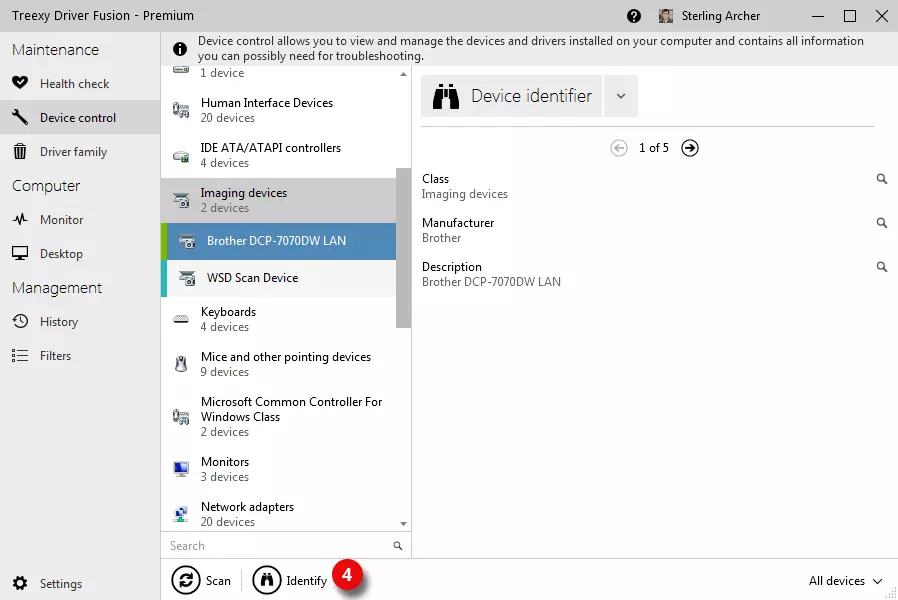Click the Device control wrench icon
The width and height of the screenshot is (898, 600).
tap(20, 117)
